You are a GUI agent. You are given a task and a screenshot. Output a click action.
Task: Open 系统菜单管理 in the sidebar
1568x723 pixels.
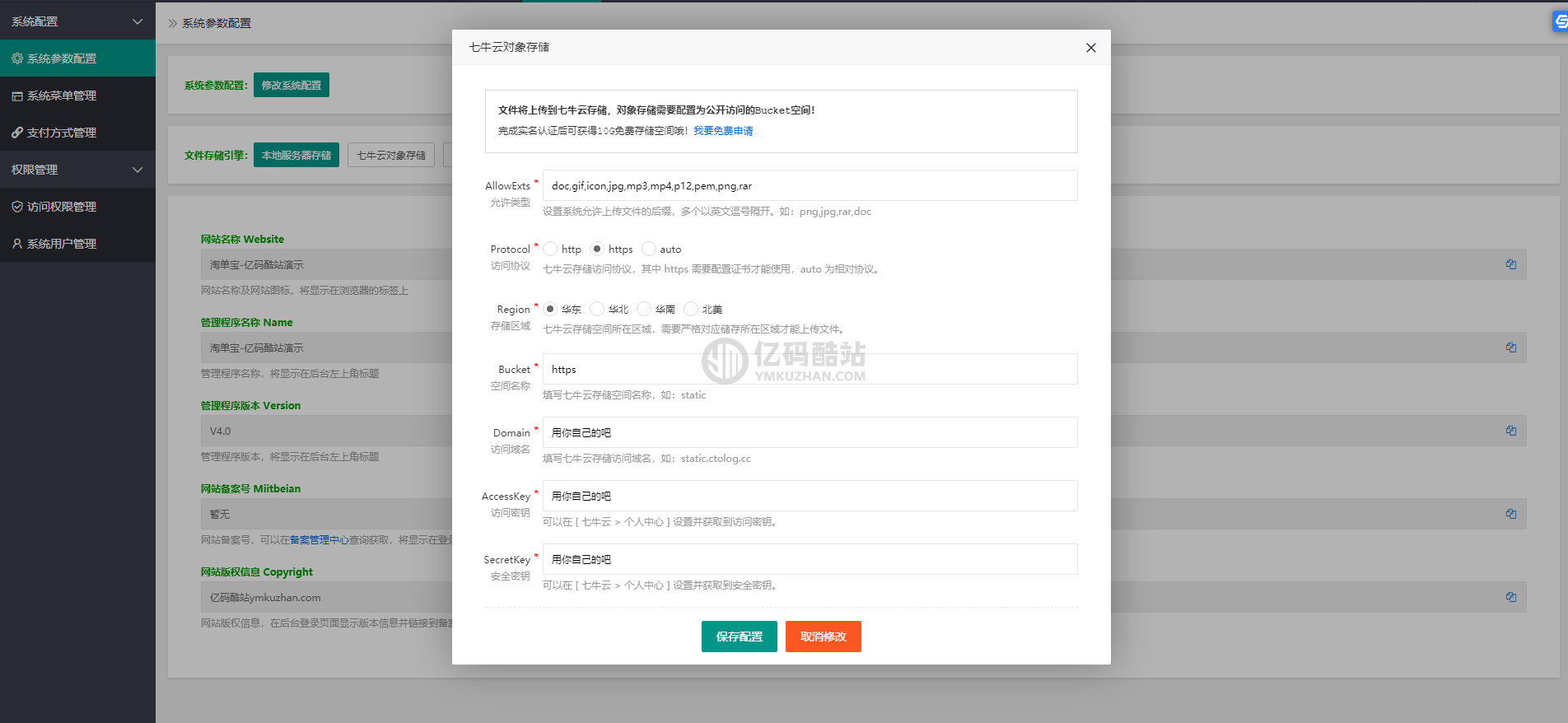[x=77, y=96]
